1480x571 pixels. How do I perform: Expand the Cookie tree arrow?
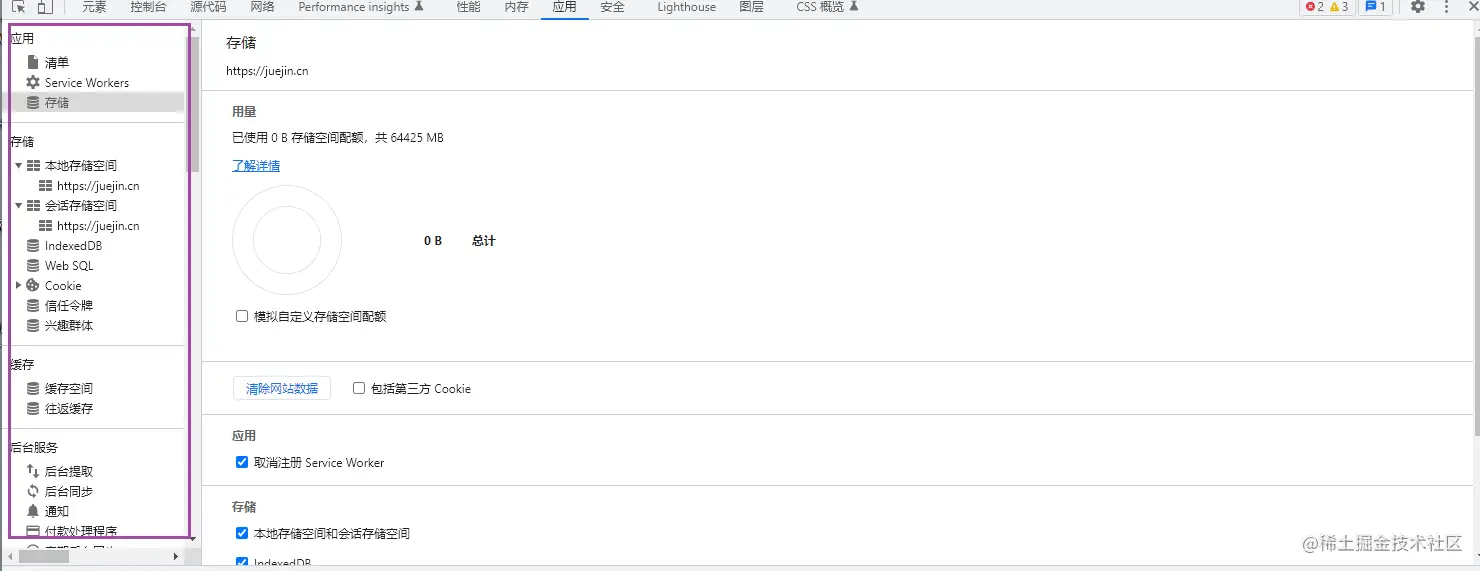click(x=18, y=285)
